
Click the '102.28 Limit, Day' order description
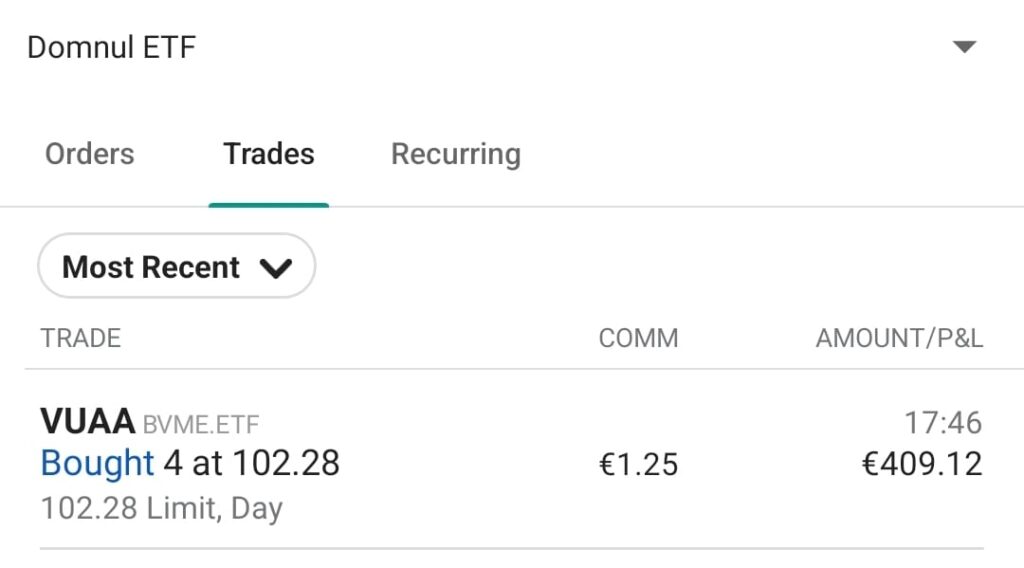point(161,508)
